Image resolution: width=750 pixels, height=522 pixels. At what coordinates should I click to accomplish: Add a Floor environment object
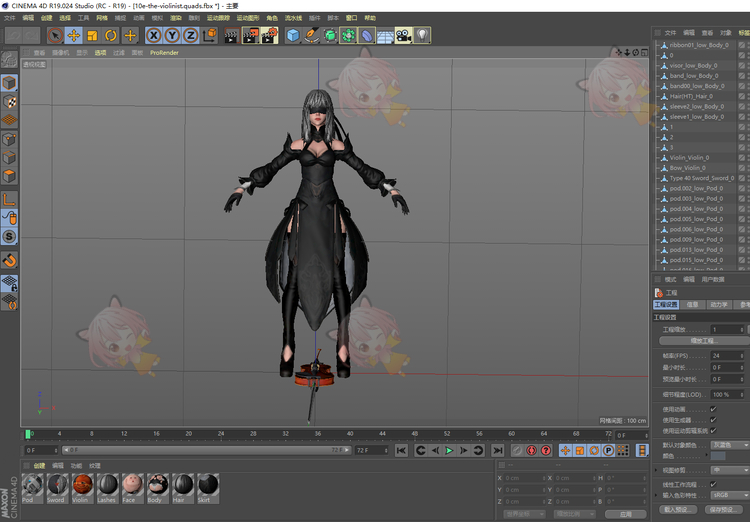(386, 35)
